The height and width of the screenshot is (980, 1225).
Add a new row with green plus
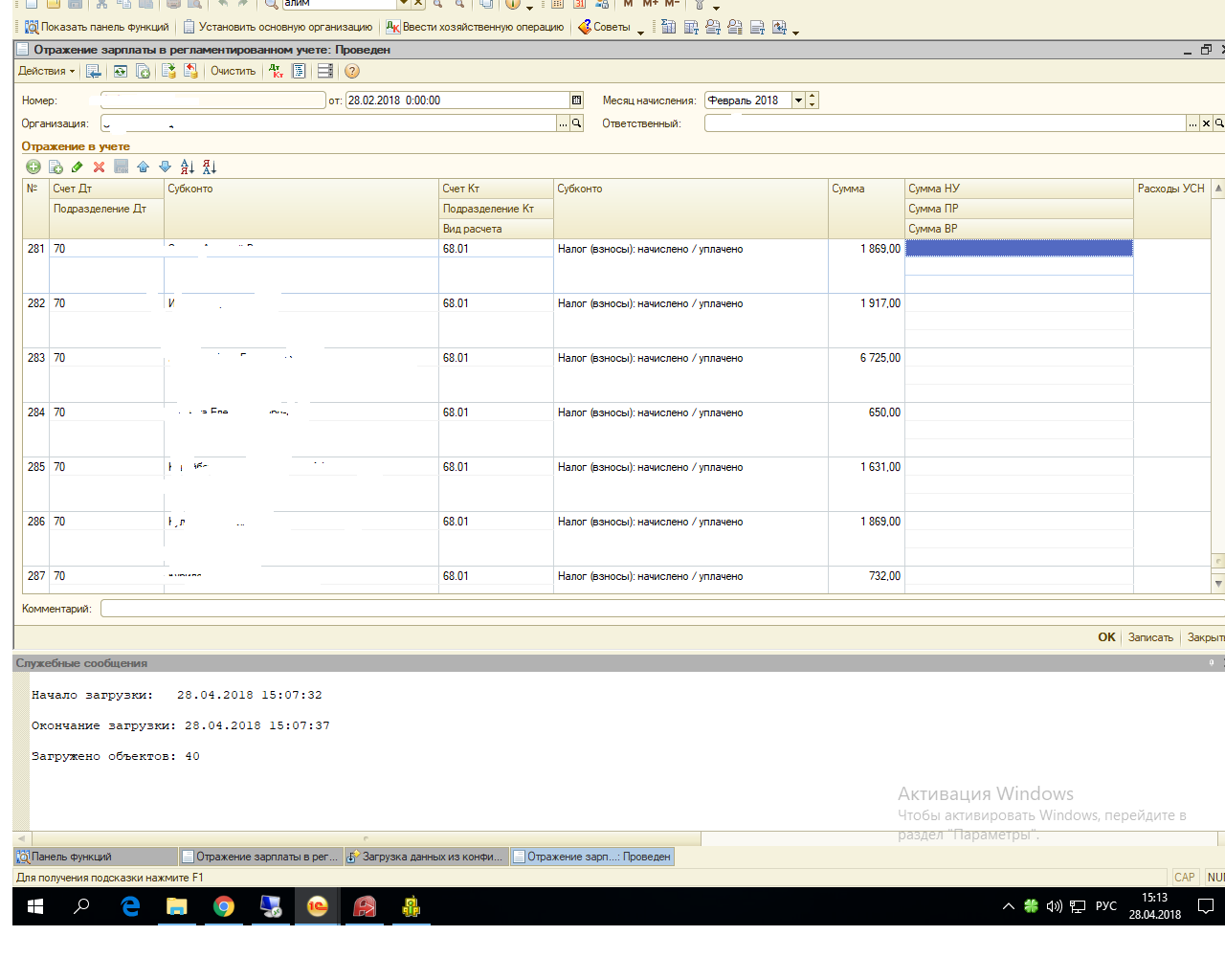pyautogui.click(x=33, y=167)
